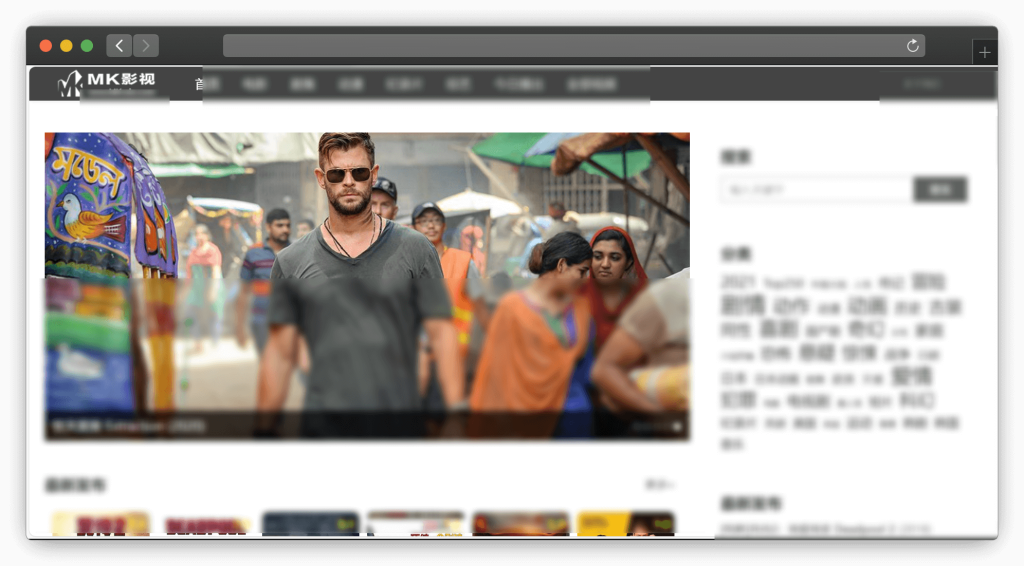Open the Deadpool poster thumbnail
Screen dimensions: 1024x566
point(206,525)
